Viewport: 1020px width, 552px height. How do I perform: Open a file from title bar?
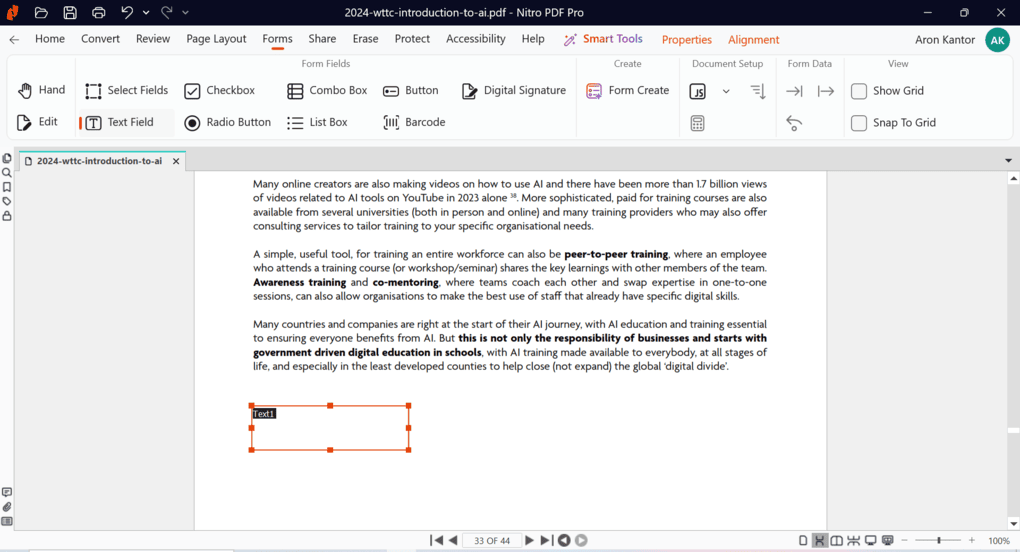(x=41, y=12)
